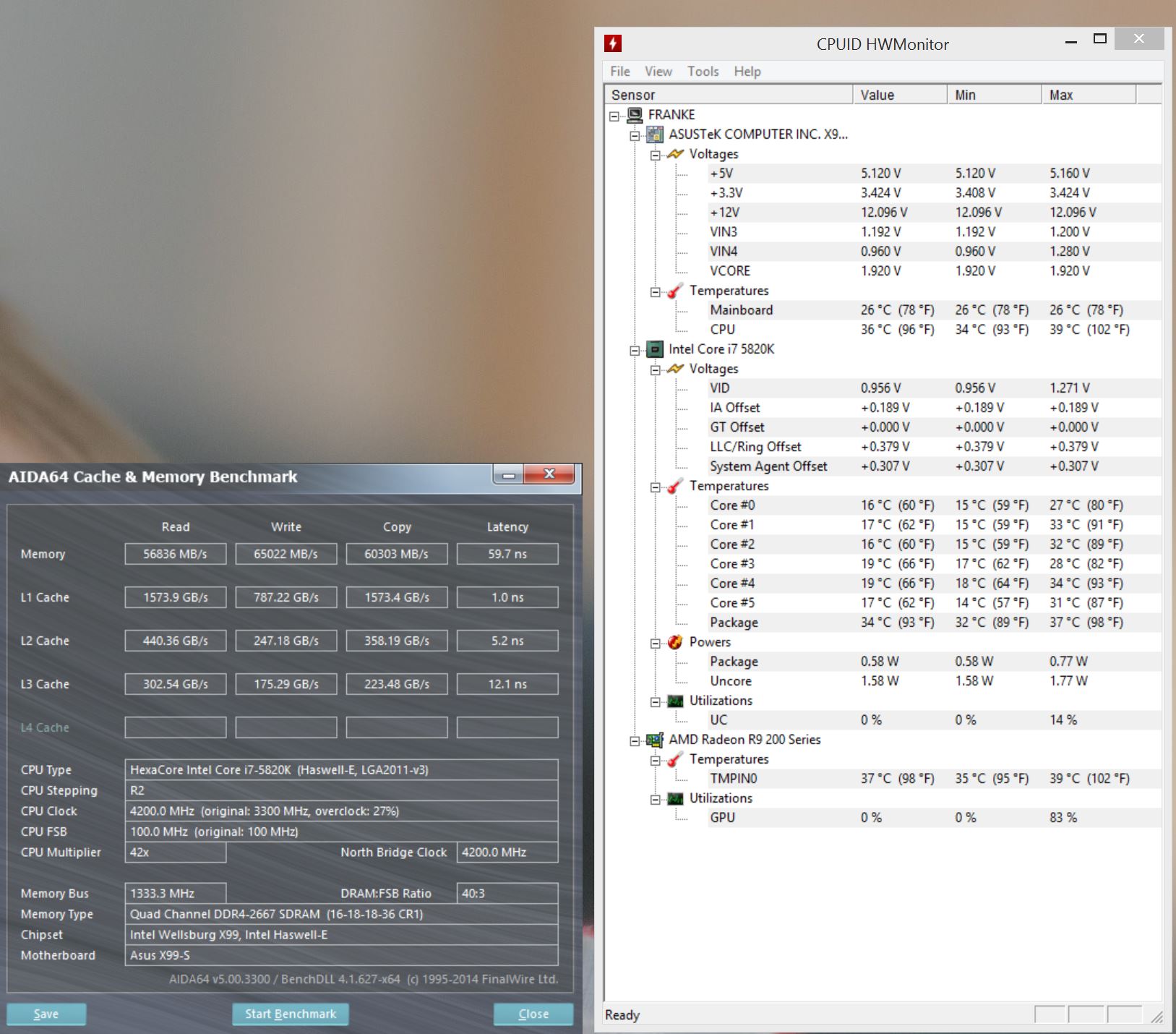
Task: Click the North Bridge Clock field
Action: click(x=507, y=853)
